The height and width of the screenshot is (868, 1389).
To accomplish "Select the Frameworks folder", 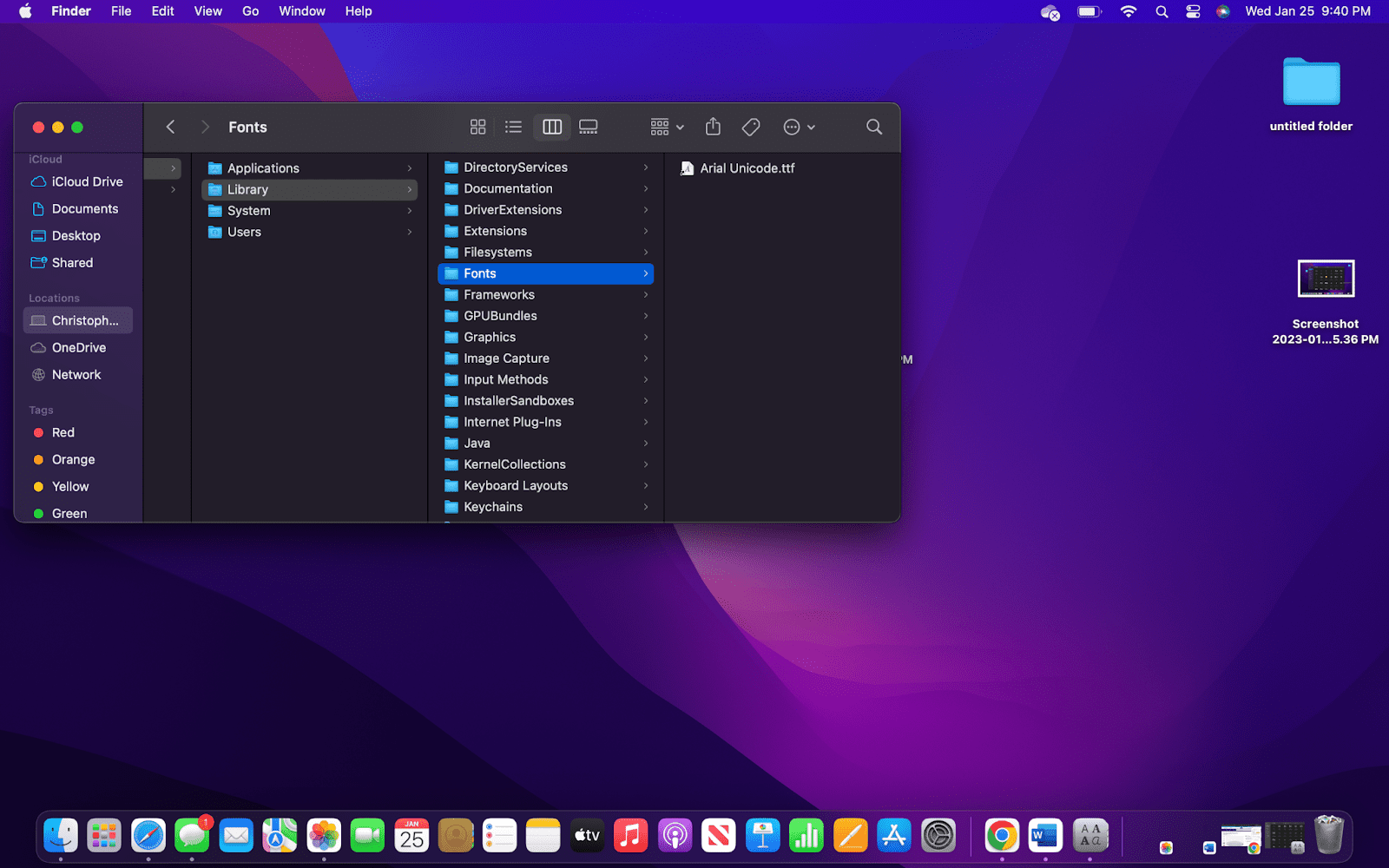I will pos(545,295).
